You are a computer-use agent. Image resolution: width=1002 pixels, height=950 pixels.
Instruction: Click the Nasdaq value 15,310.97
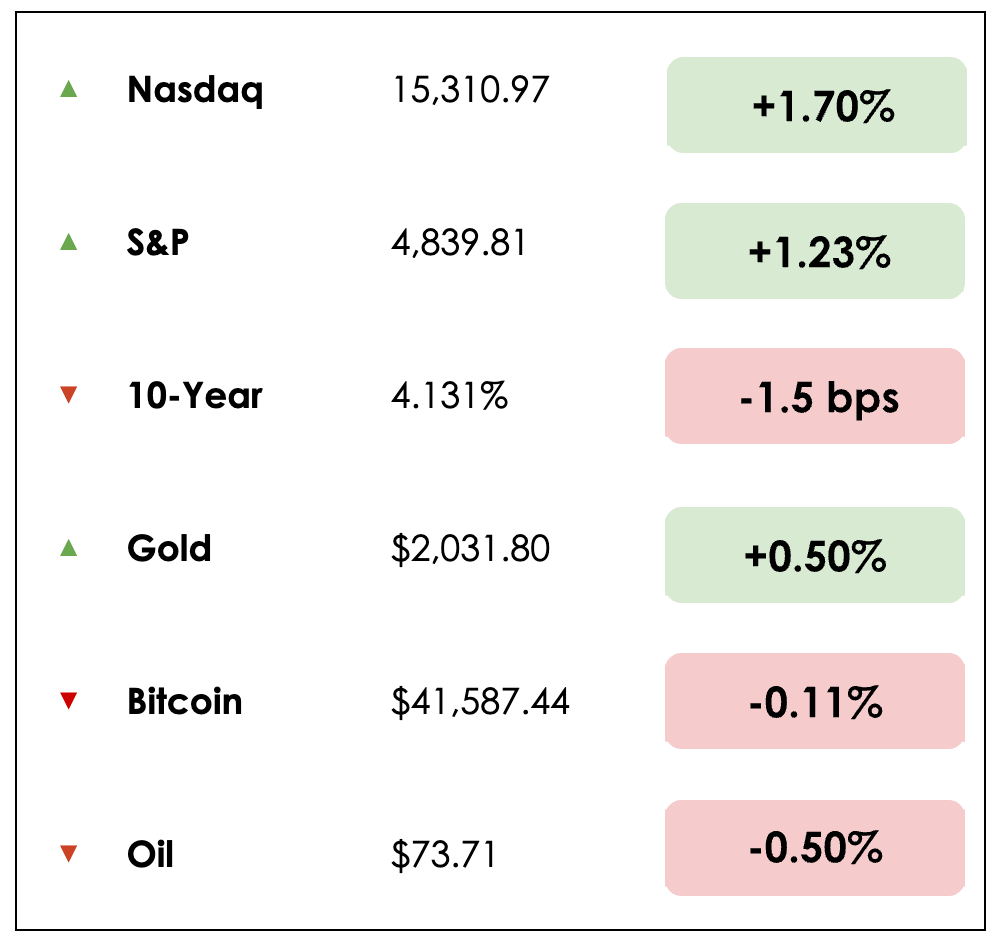(470, 91)
